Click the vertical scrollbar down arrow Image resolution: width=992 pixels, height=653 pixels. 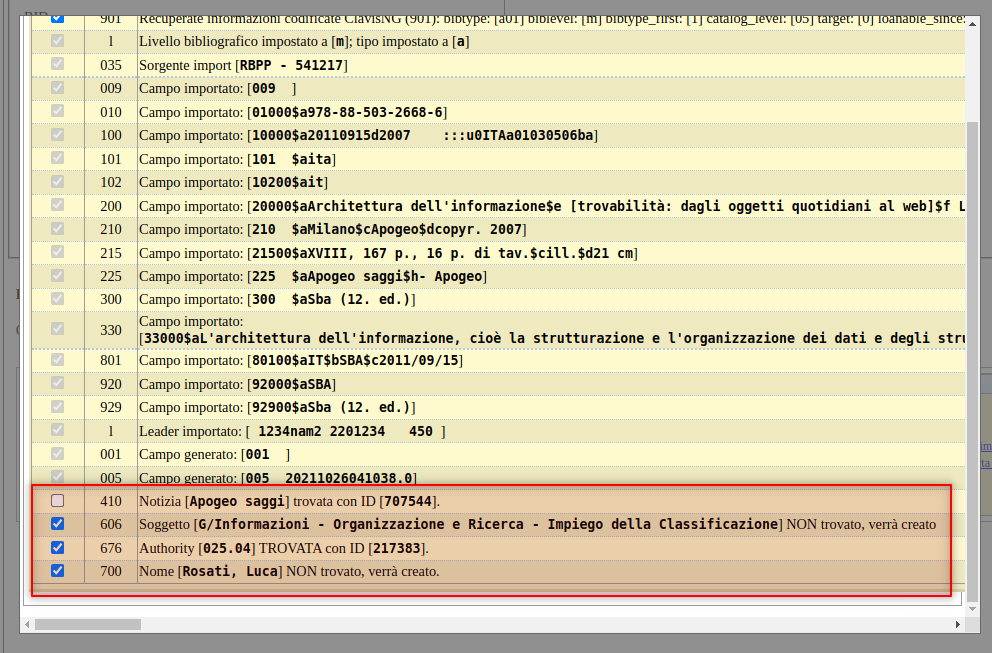973,607
